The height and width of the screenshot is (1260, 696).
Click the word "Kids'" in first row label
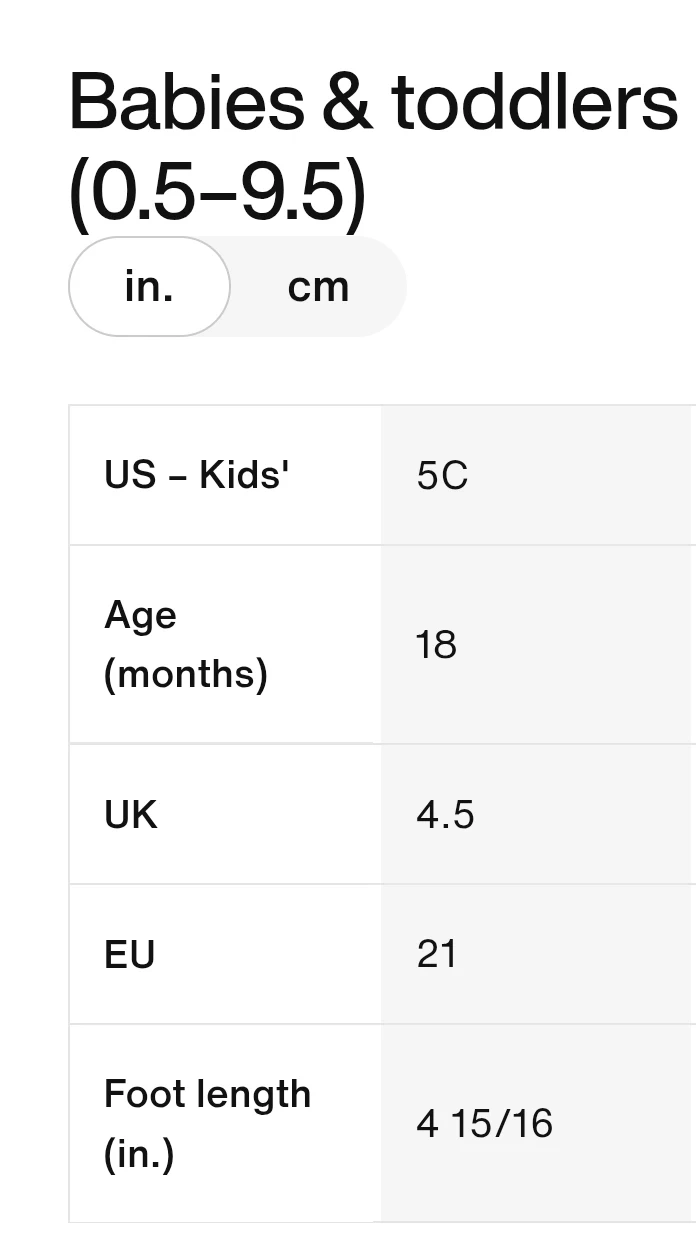pyautogui.click(x=244, y=475)
